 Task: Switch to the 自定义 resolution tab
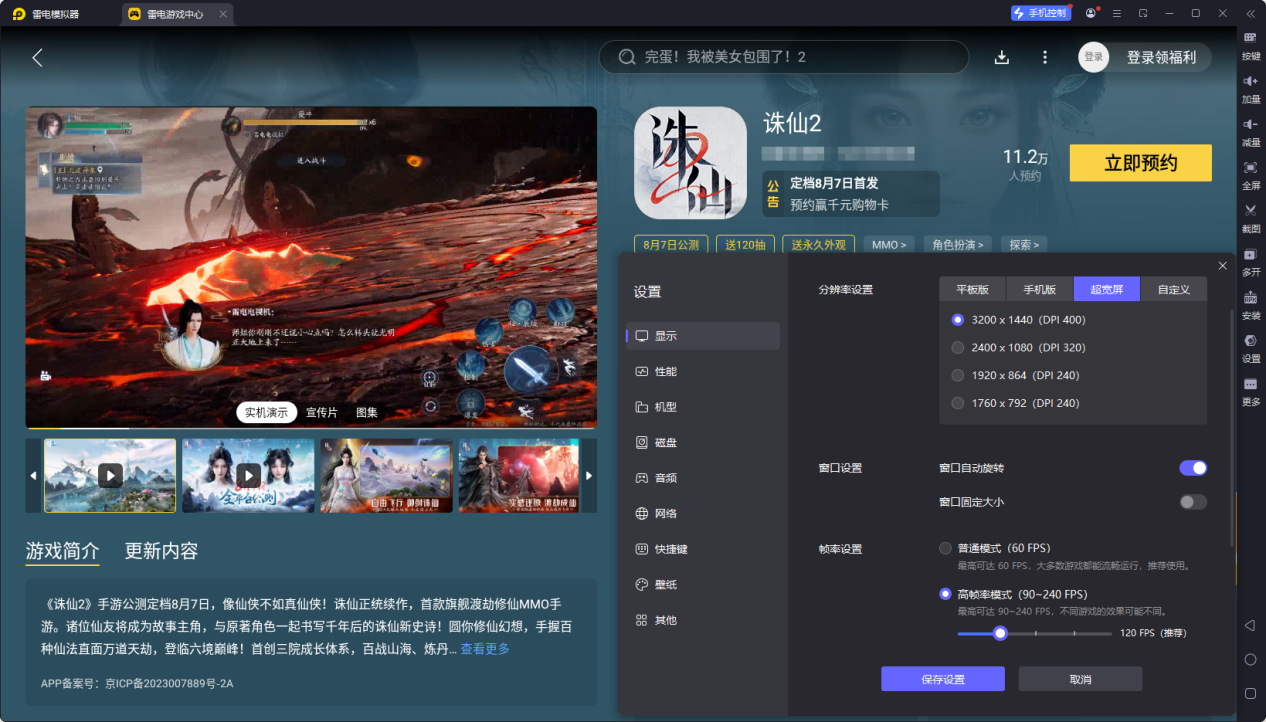pyautogui.click(x=1174, y=289)
